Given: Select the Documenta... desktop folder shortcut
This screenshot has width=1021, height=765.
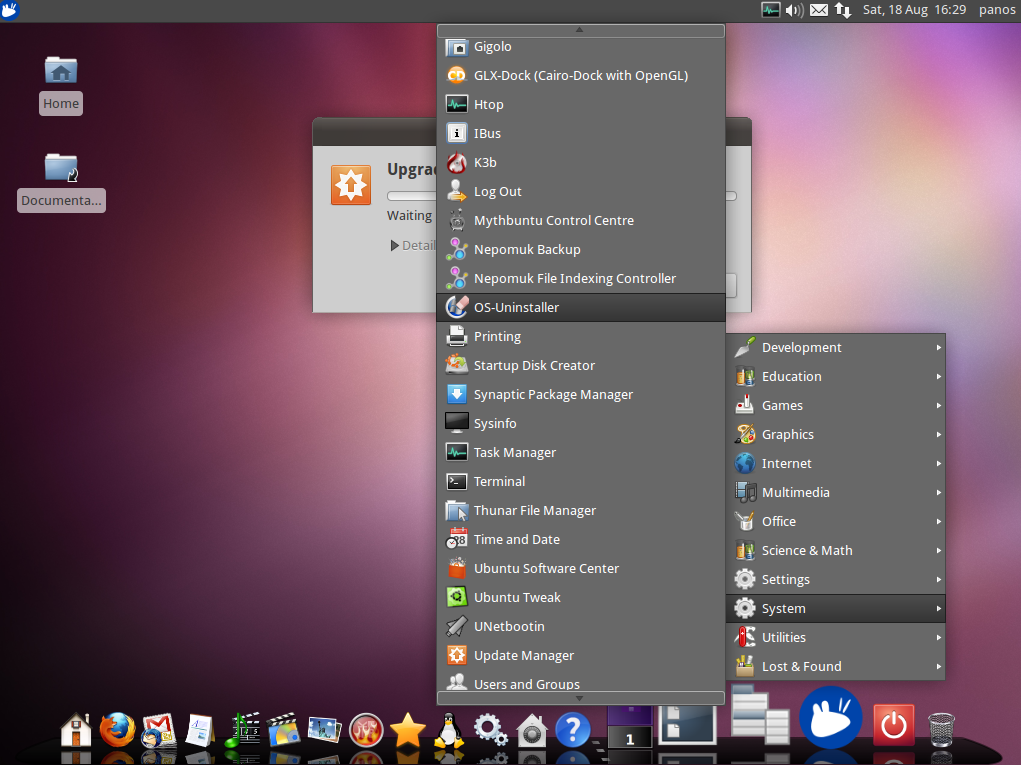Looking at the screenshot, I should tap(61, 182).
